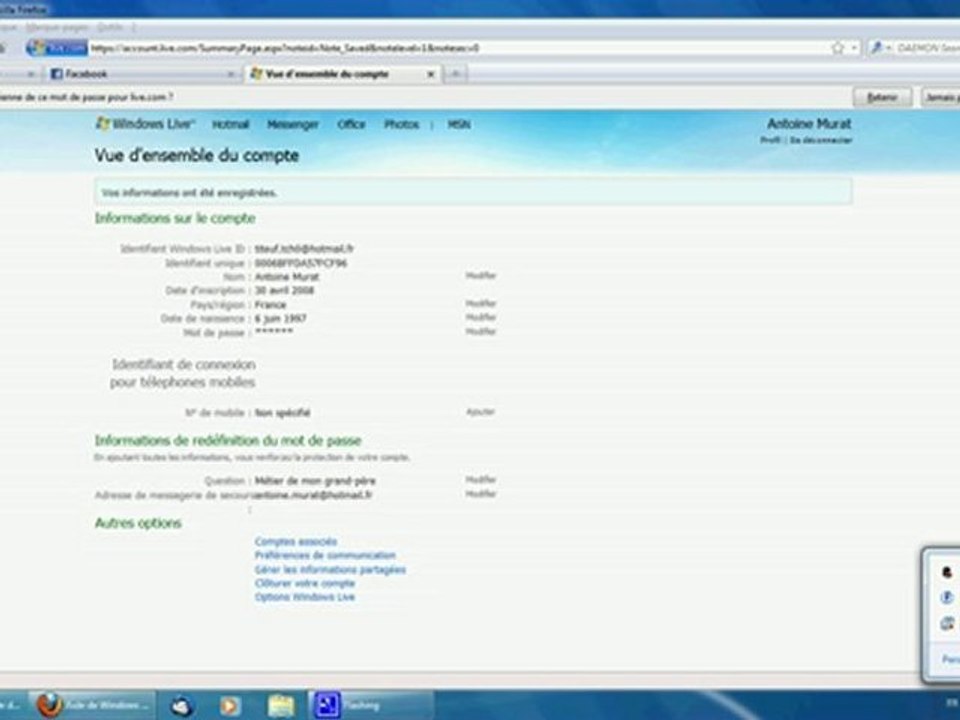Open Office in the Windows Live header
This screenshot has height=720, width=960.
(351, 124)
